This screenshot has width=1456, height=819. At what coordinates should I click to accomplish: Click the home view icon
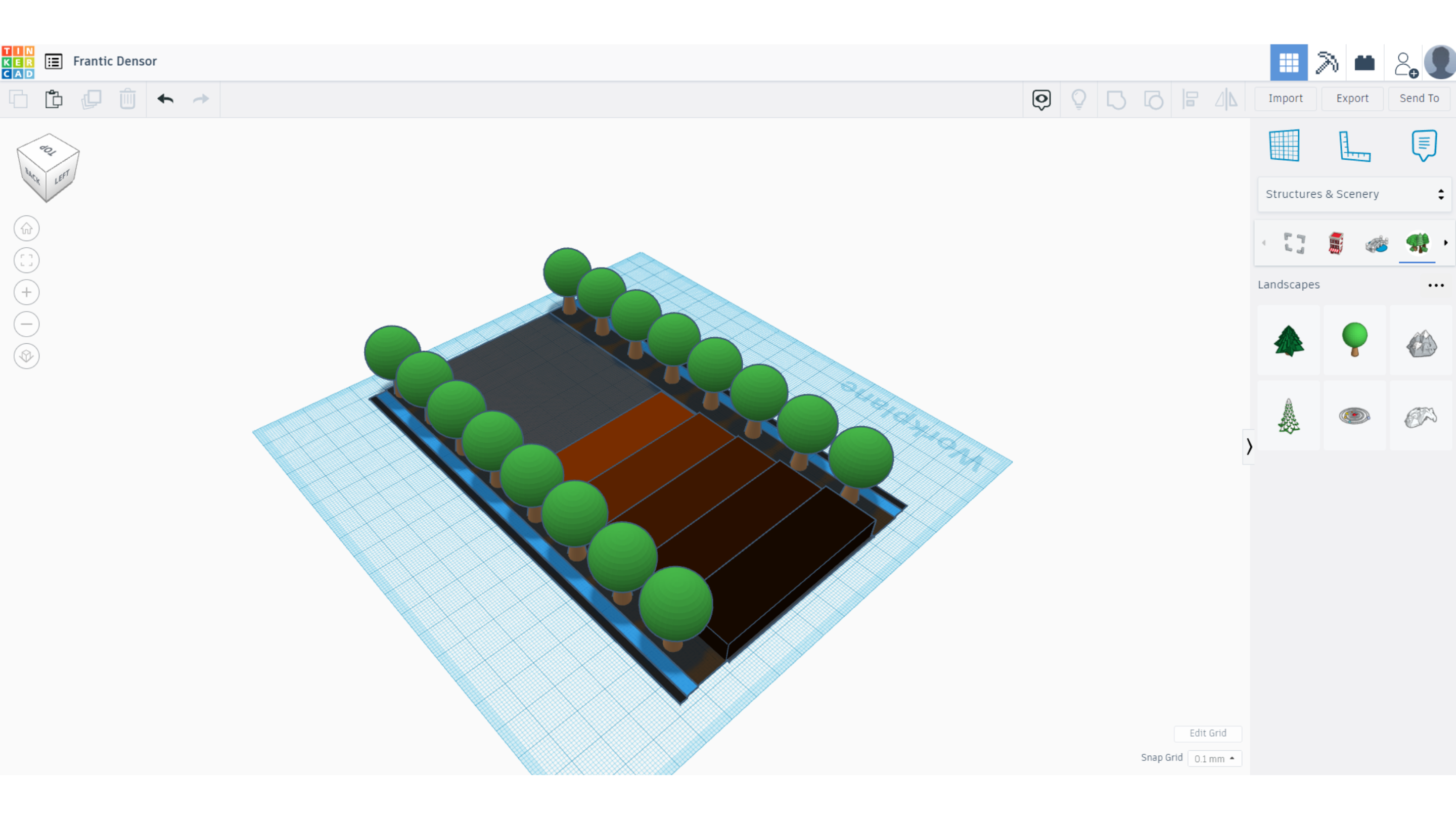pyautogui.click(x=27, y=229)
